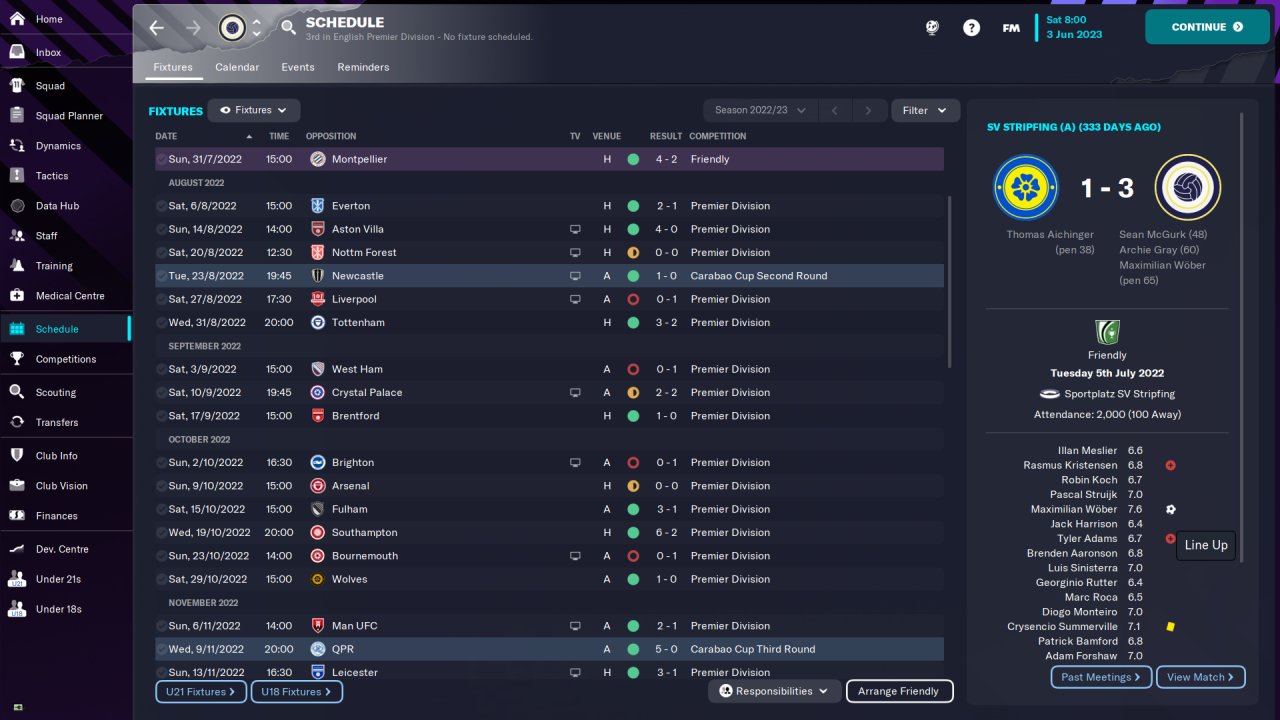Click the match details panel scrollbar

coord(1243,340)
